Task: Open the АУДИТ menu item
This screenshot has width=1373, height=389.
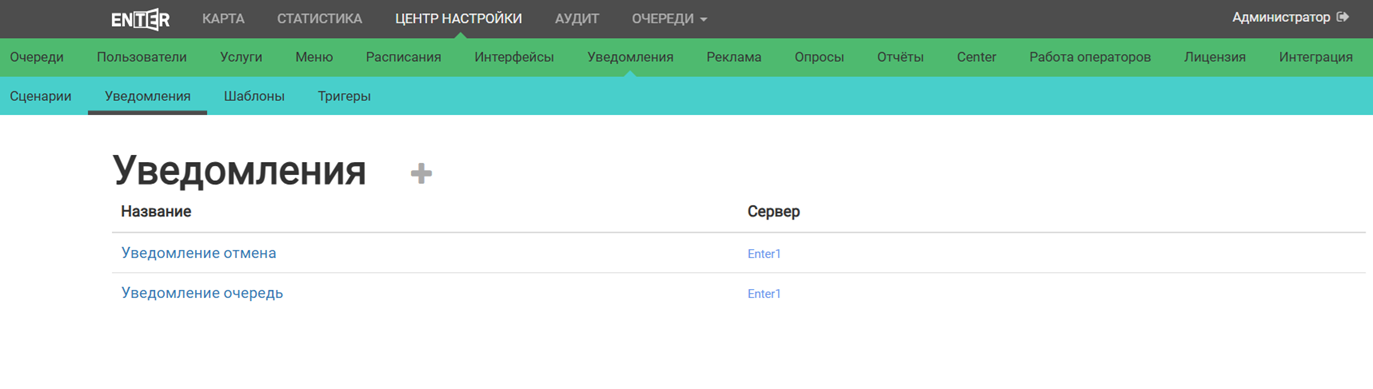Action: [577, 19]
